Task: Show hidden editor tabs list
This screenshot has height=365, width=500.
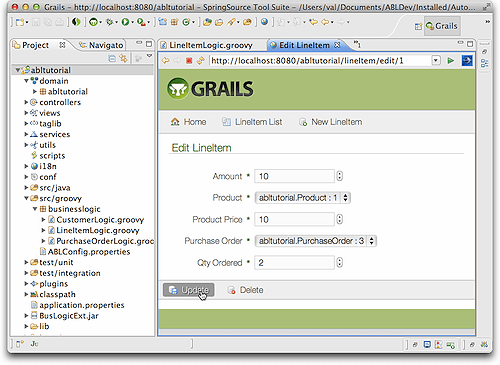Action: tap(357, 44)
